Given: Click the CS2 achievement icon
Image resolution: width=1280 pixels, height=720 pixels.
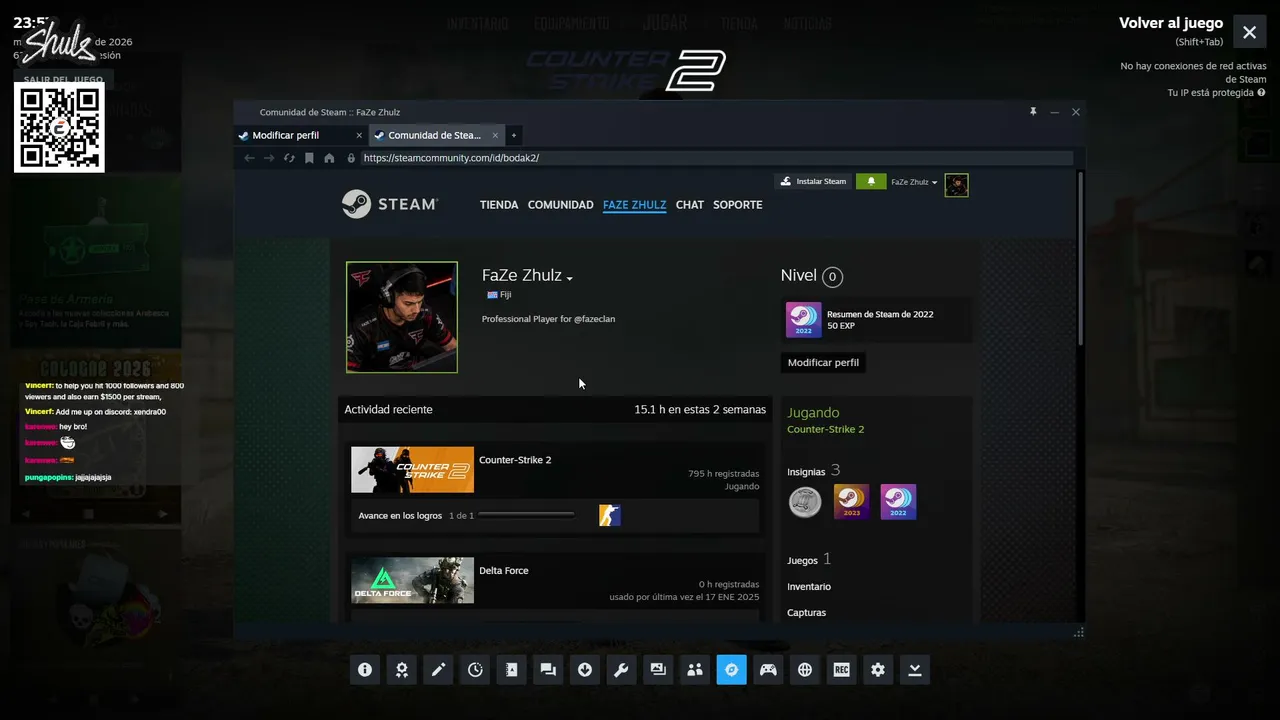Looking at the screenshot, I should (x=609, y=515).
